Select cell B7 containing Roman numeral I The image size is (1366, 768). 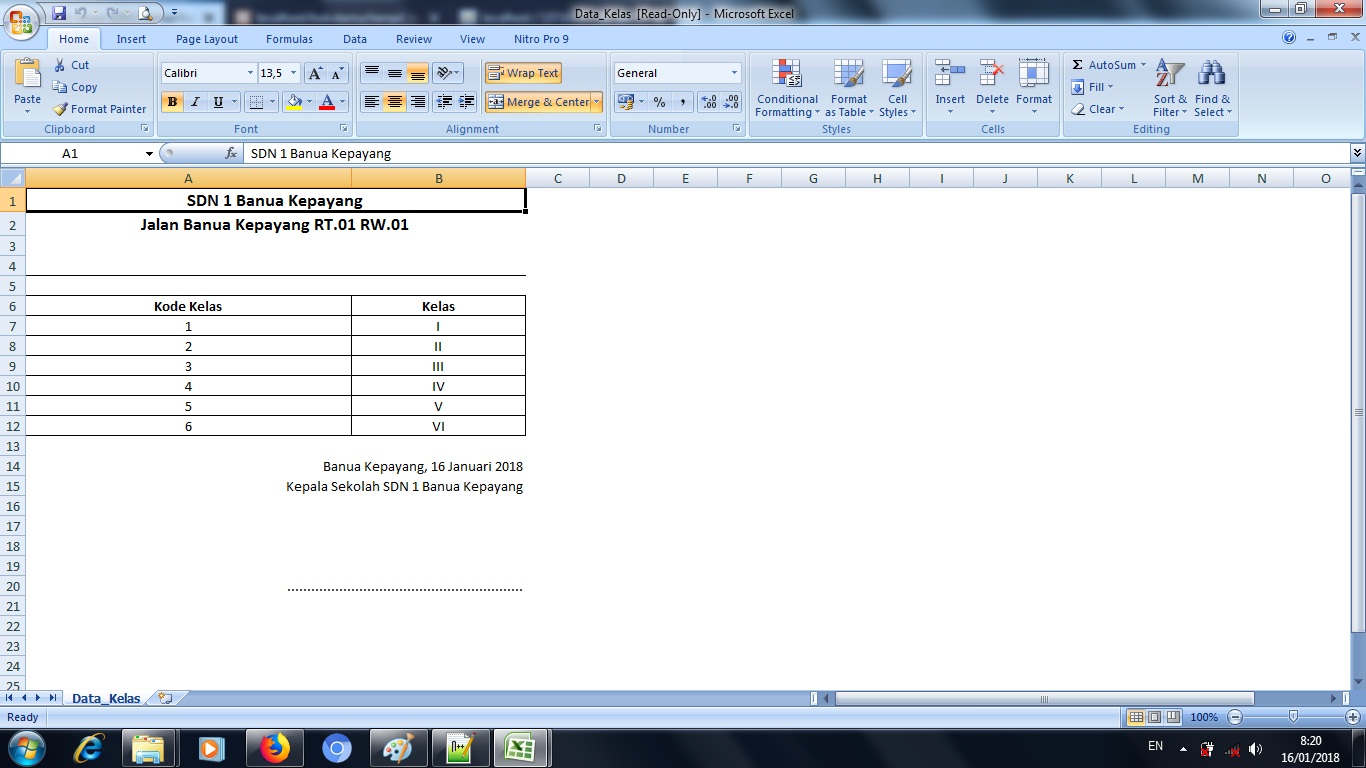438,326
